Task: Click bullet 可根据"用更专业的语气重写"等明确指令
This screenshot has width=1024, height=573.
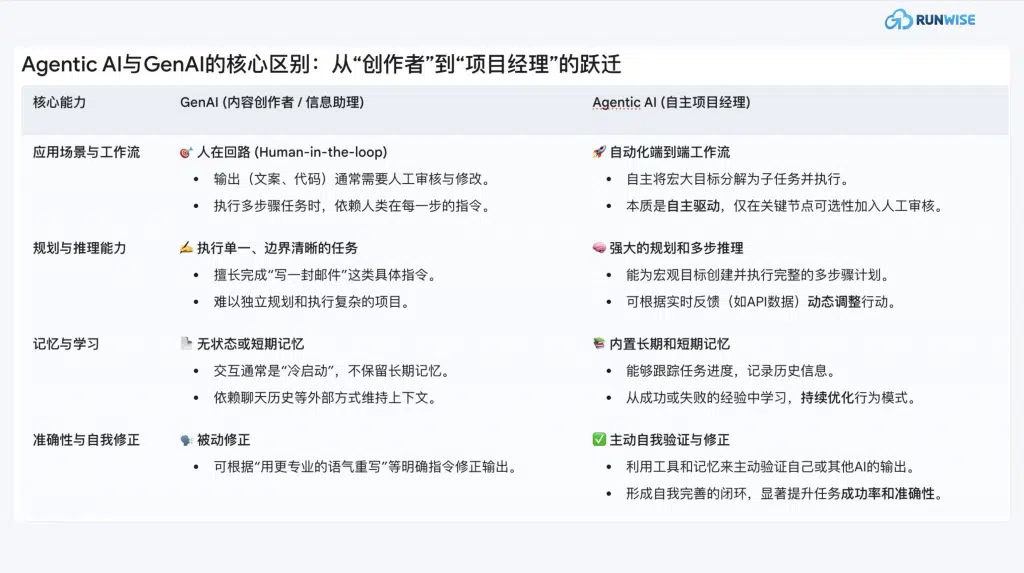Action: point(368,467)
